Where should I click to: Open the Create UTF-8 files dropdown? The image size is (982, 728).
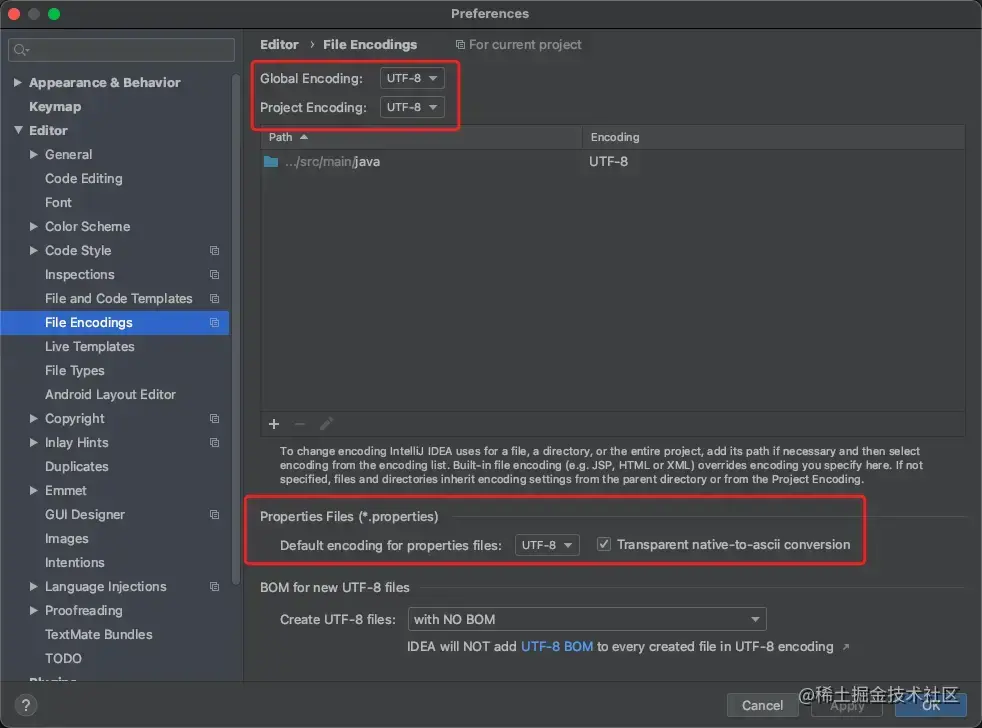click(587, 619)
